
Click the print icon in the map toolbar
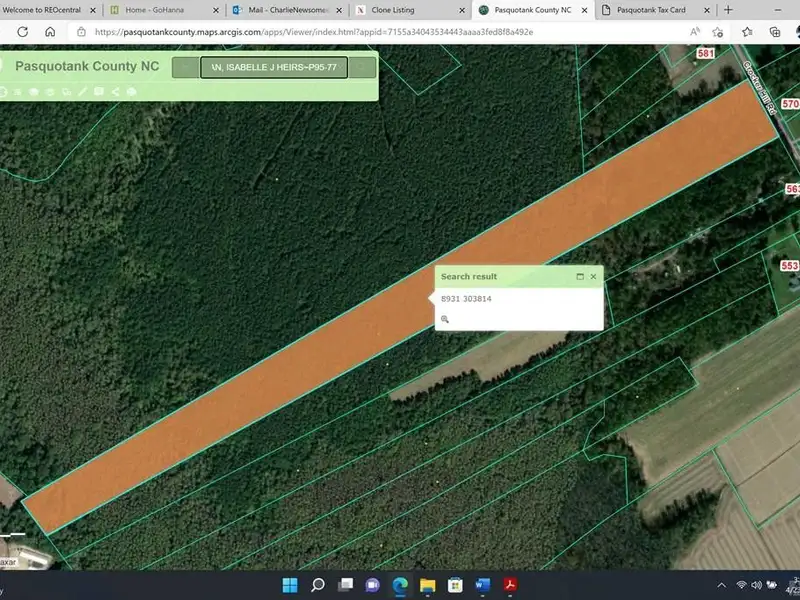click(x=132, y=92)
